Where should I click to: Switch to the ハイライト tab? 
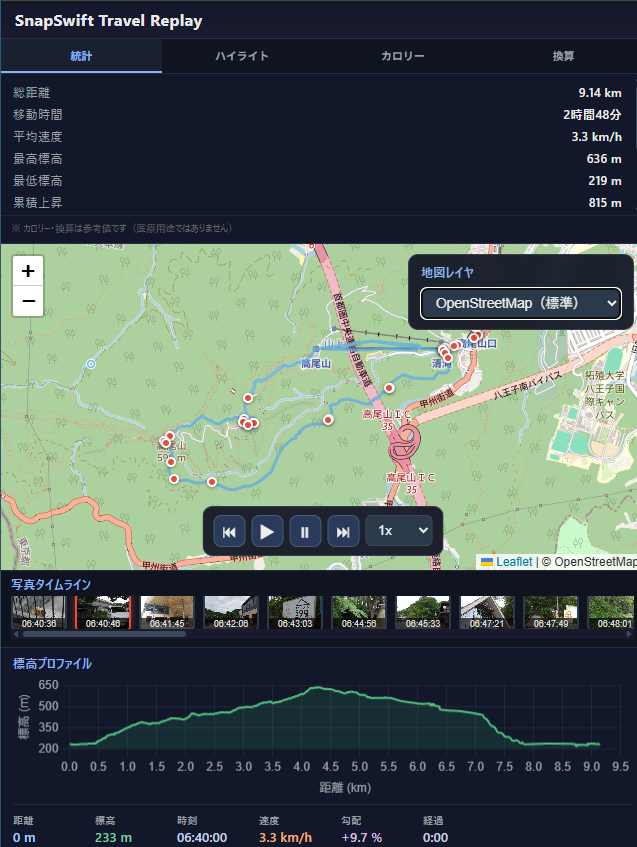pyautogui.click(x=242, y=56)
